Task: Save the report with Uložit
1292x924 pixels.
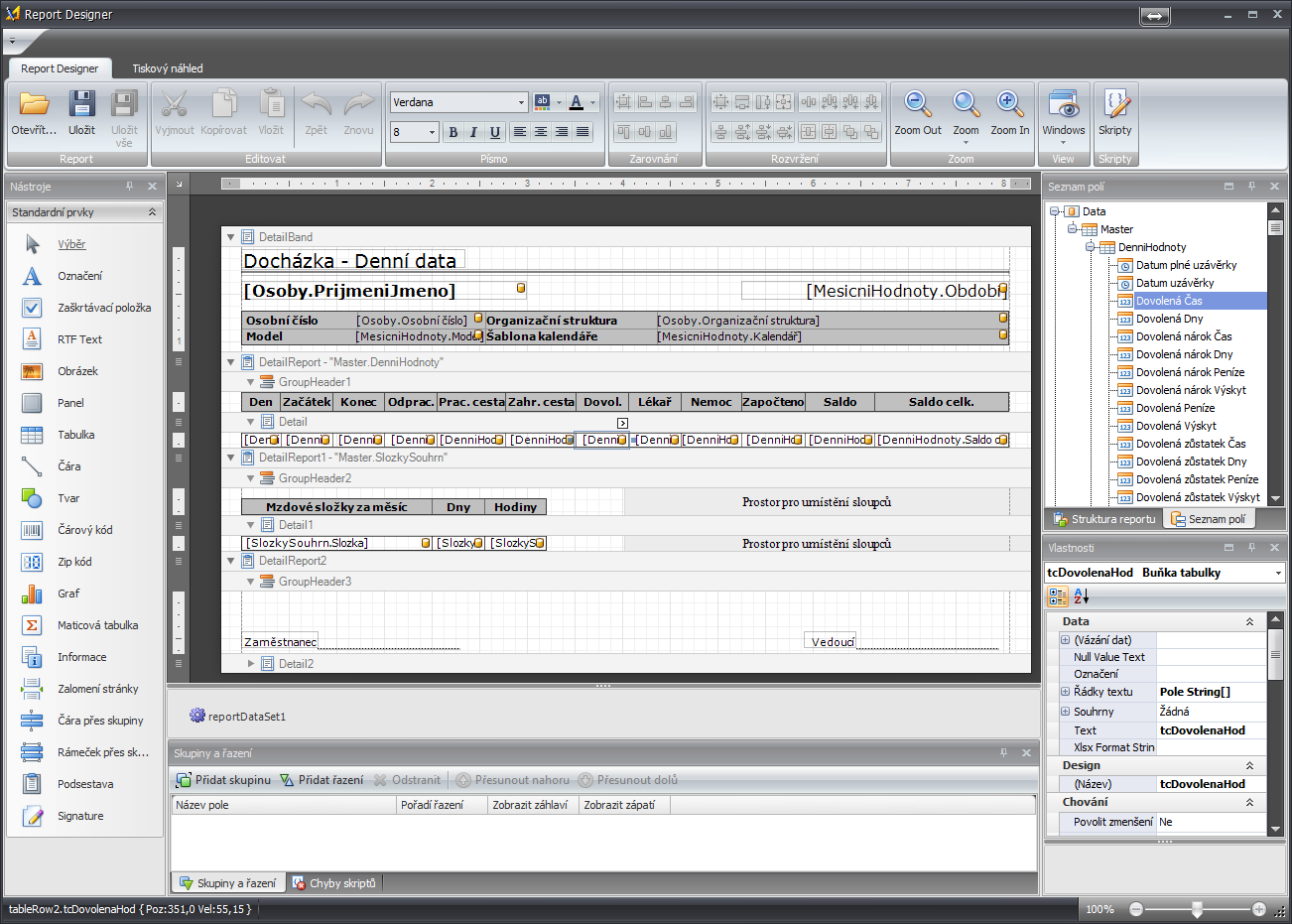Action: click(81, 113)
